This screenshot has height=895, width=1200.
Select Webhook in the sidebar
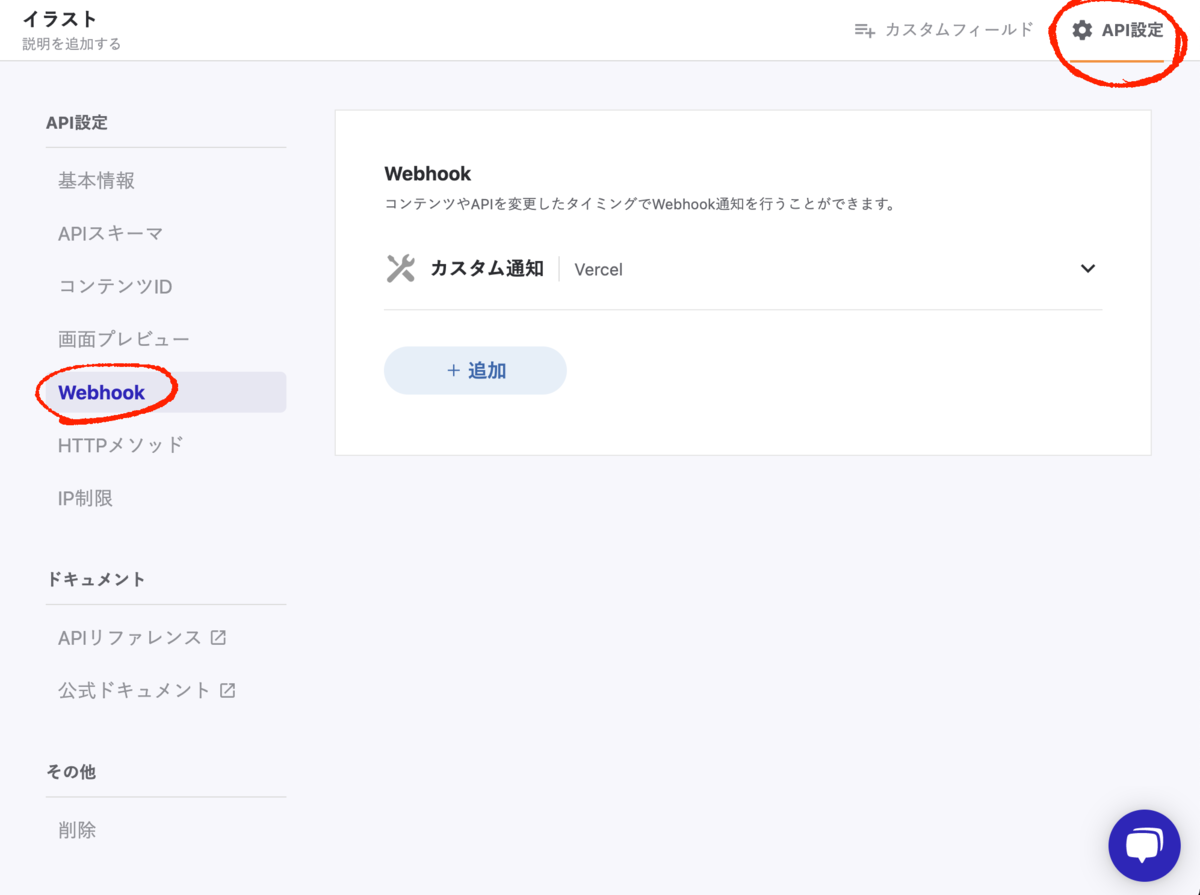click(x=166, y=392)
